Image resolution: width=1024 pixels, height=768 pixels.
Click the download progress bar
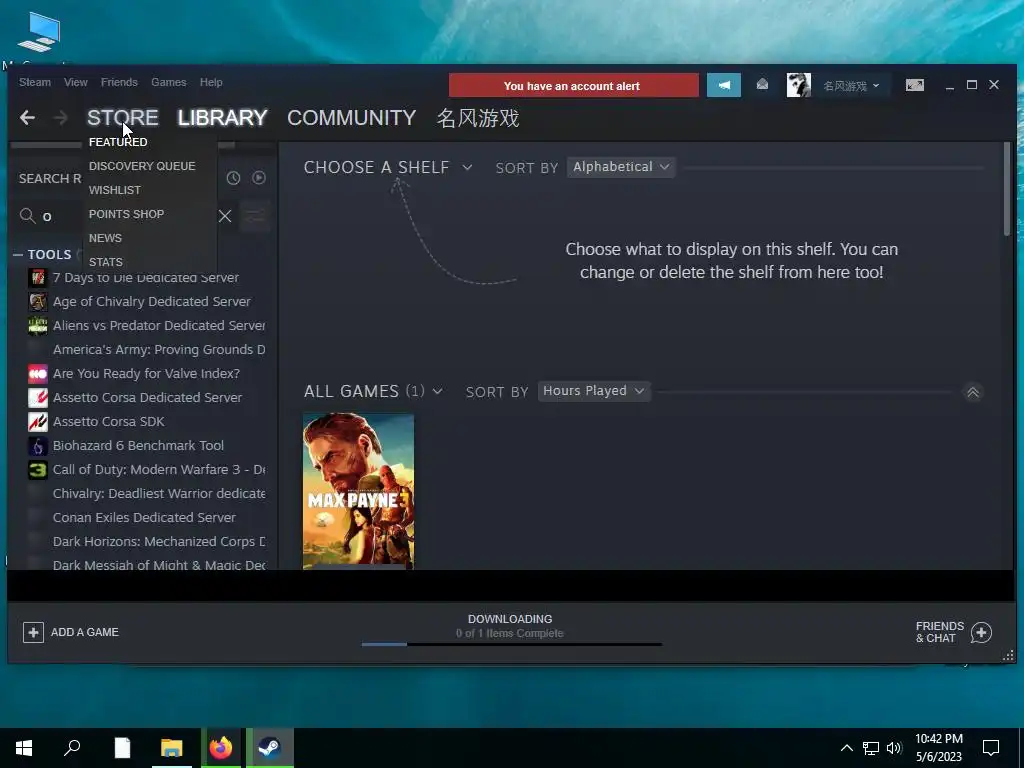point(511,644)
